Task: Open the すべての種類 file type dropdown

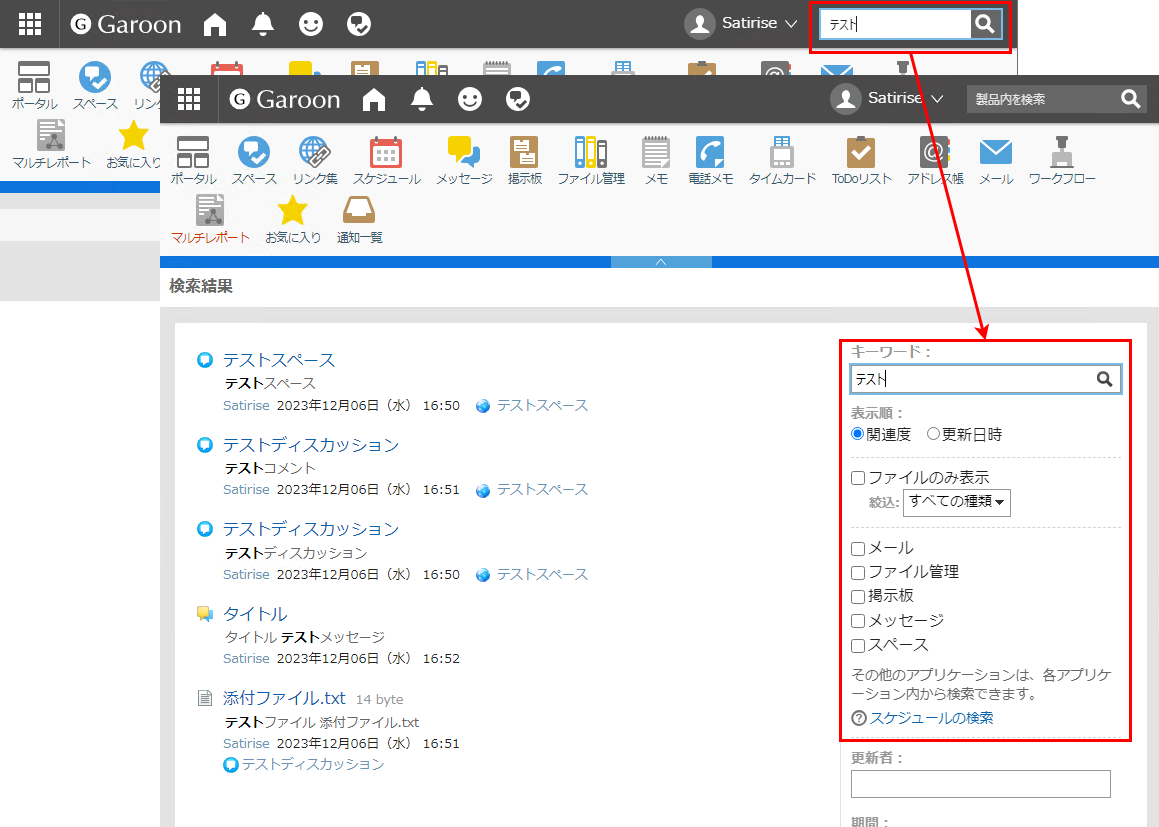Action: [956, 502]
